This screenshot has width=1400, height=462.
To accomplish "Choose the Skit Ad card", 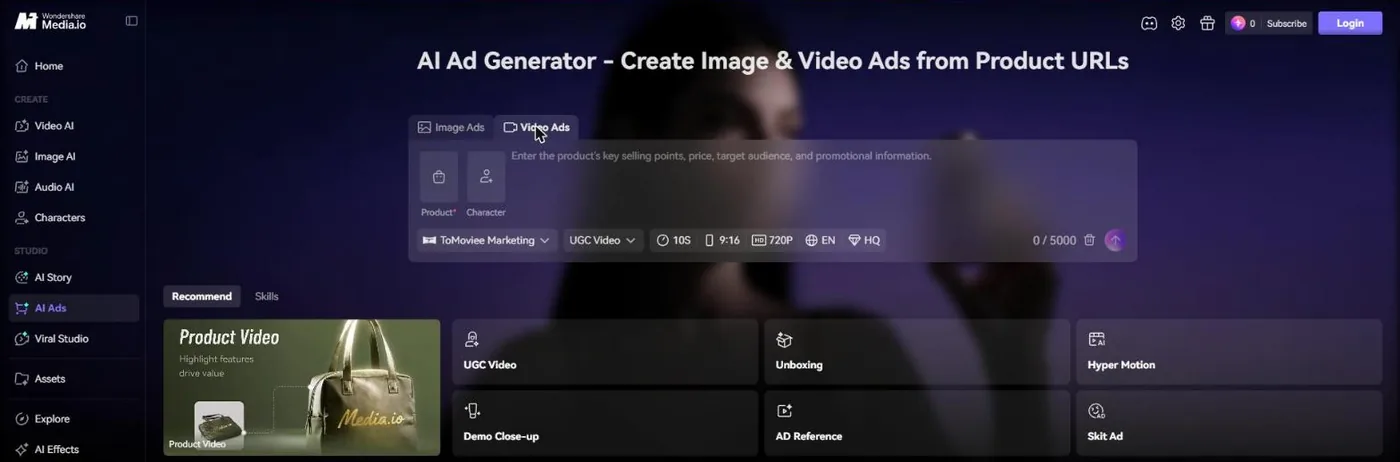I will tap(1228, 423).
